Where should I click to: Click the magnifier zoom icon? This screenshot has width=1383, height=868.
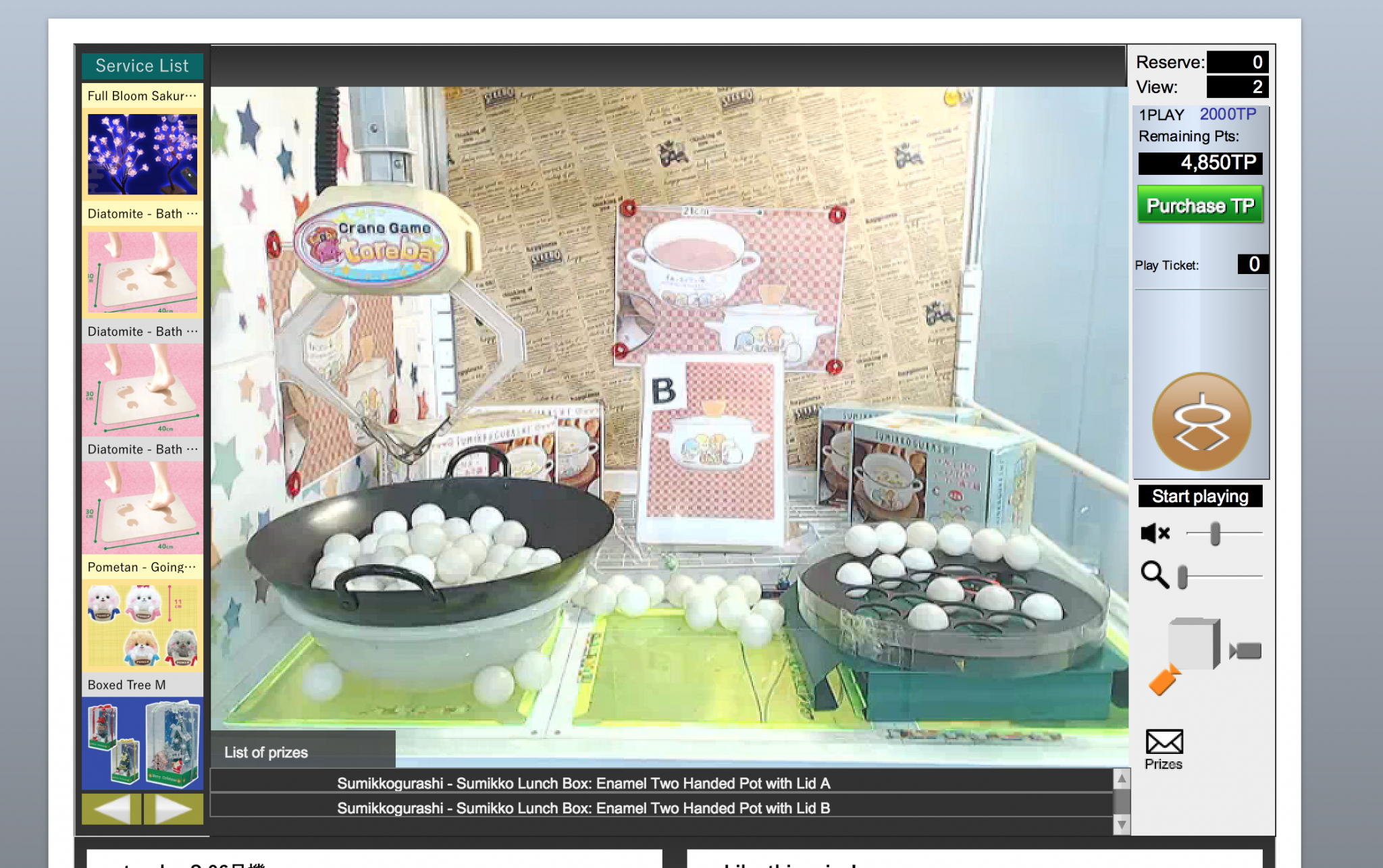1155,575
